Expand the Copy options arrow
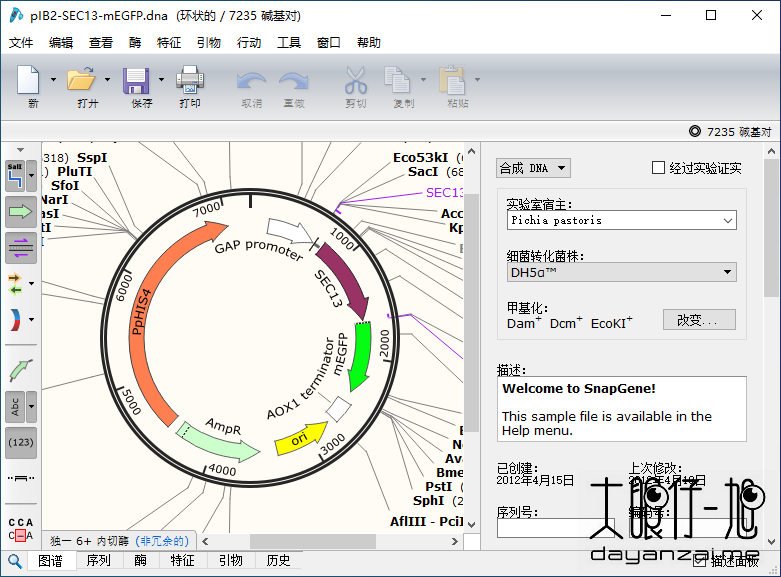781x577 pixels. (423, 80)
